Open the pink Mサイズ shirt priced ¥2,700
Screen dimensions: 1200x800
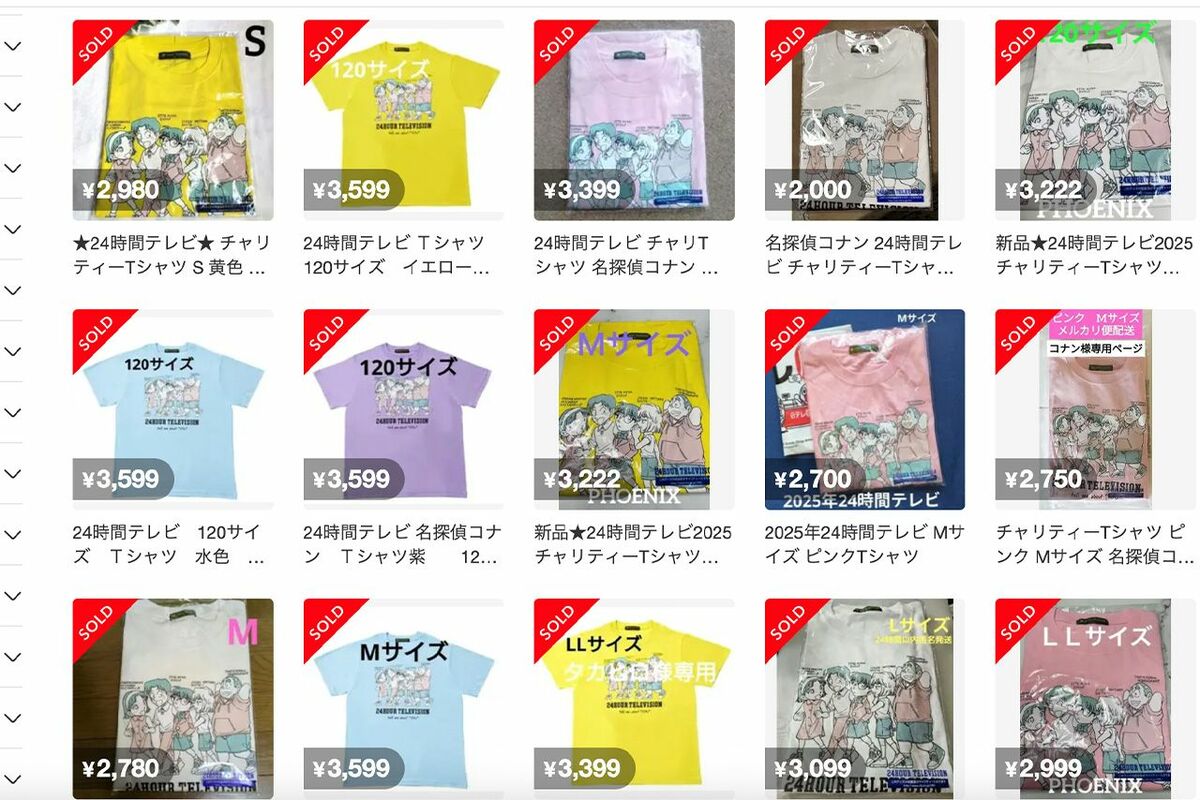pos(865,410)
